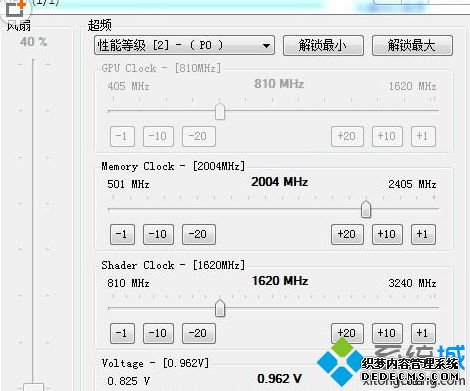Click the GPU Clock slider handle
Screen dimensions: 470x391
(220, 112)
